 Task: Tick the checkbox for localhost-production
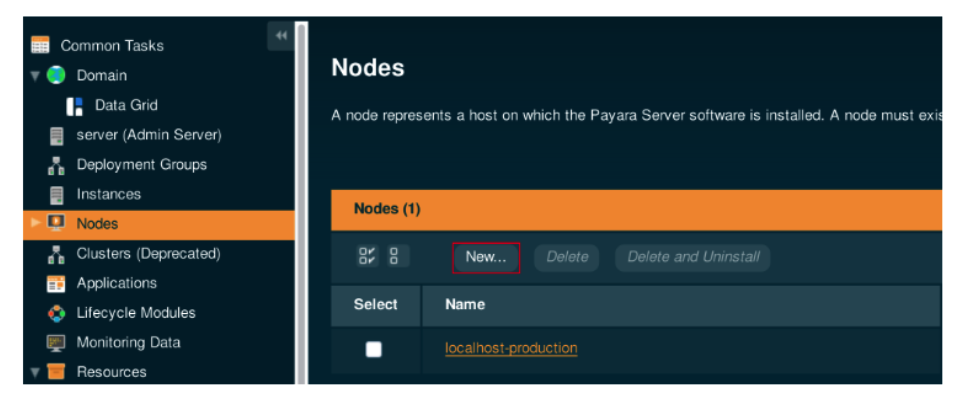(374, 349)
